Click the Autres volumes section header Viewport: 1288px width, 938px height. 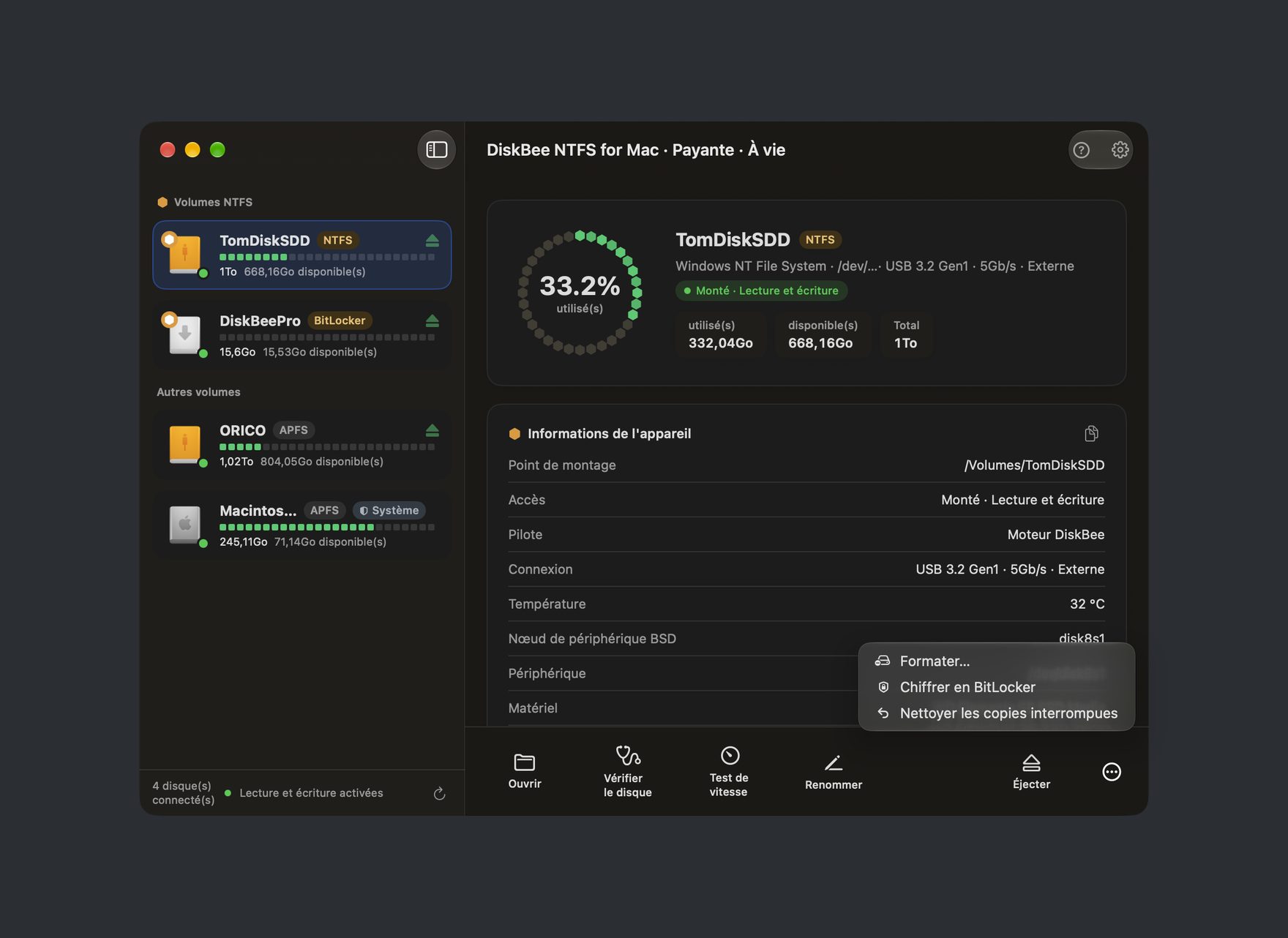198,392
